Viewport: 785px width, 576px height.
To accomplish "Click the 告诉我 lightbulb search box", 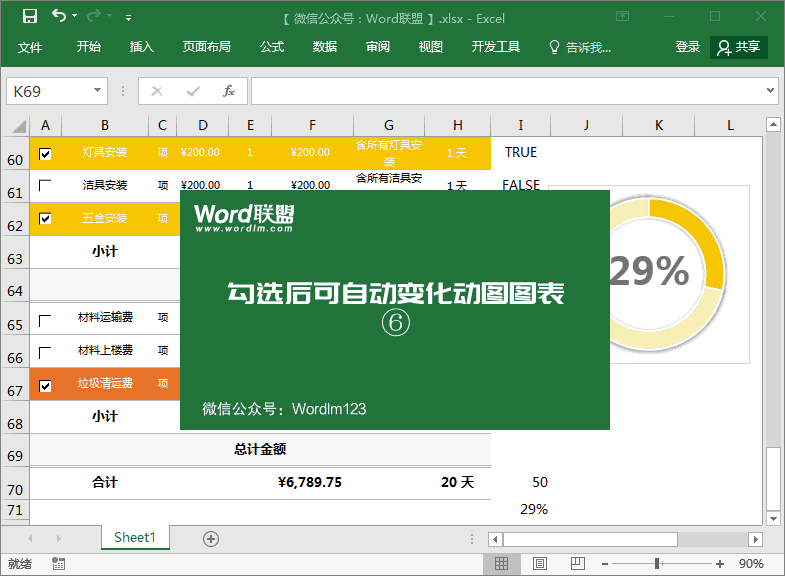I will (580, 48).
